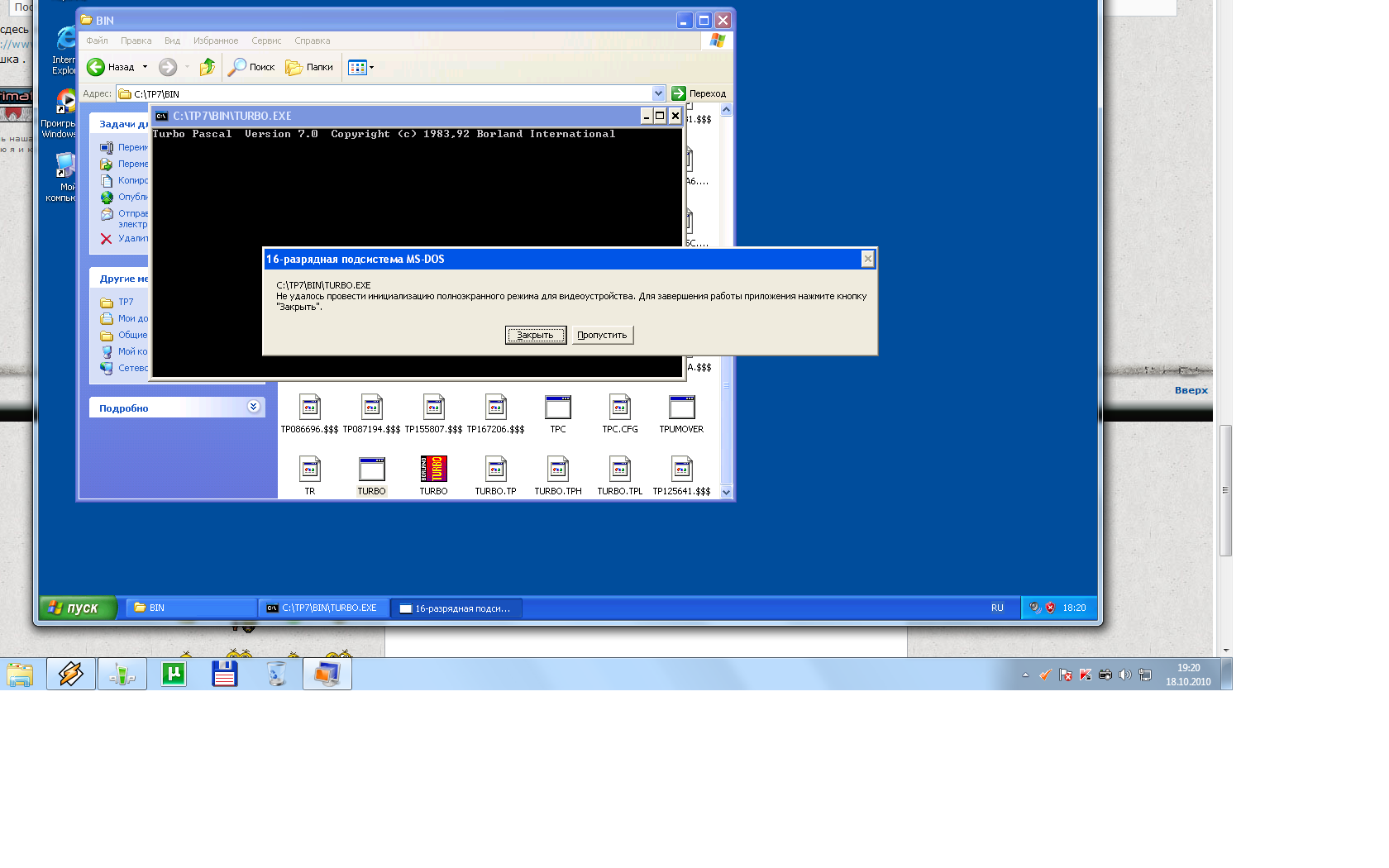
Task: Open the floppy disk taskbar icon
Action: tap(225, 675)
